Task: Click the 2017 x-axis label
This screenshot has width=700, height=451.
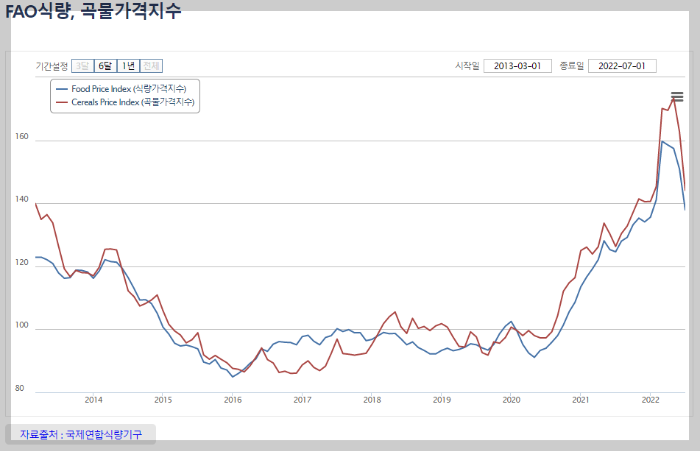Action: [302, 400]
